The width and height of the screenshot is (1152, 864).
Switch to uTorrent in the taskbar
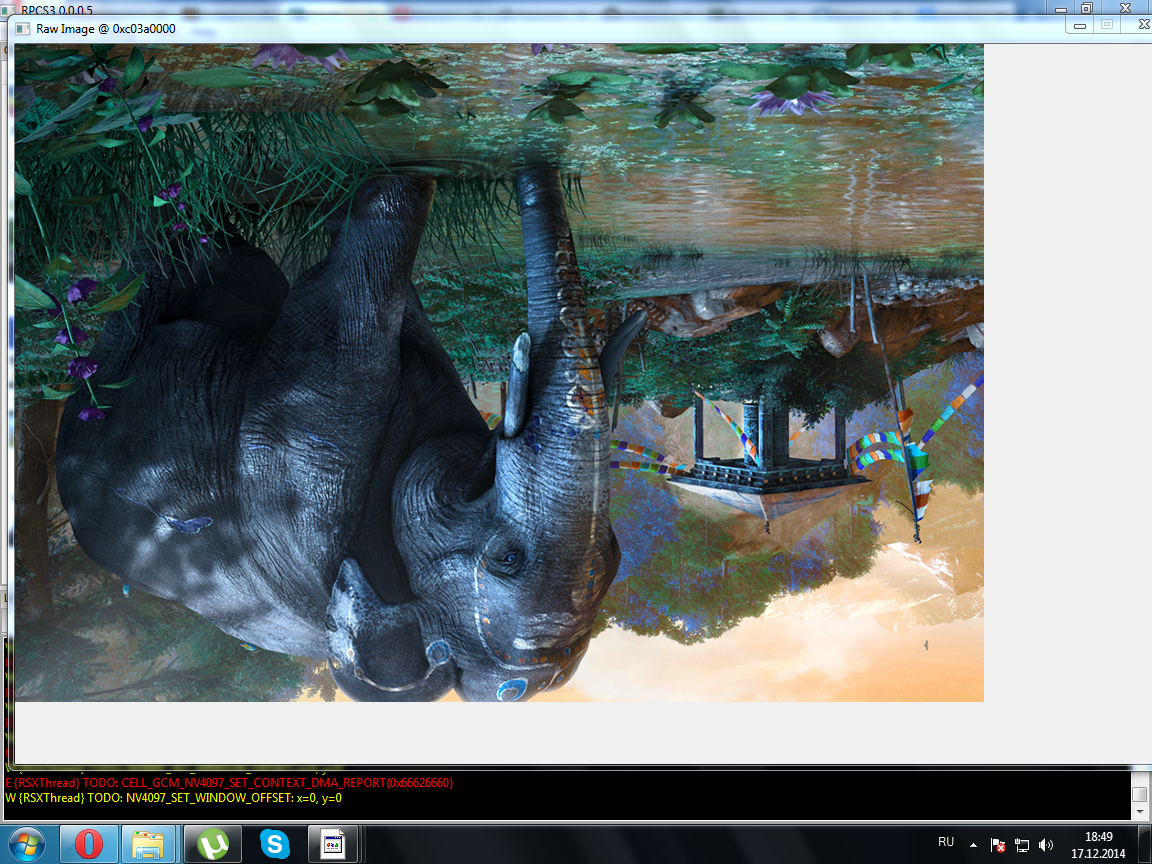click(x=212, y=844)
